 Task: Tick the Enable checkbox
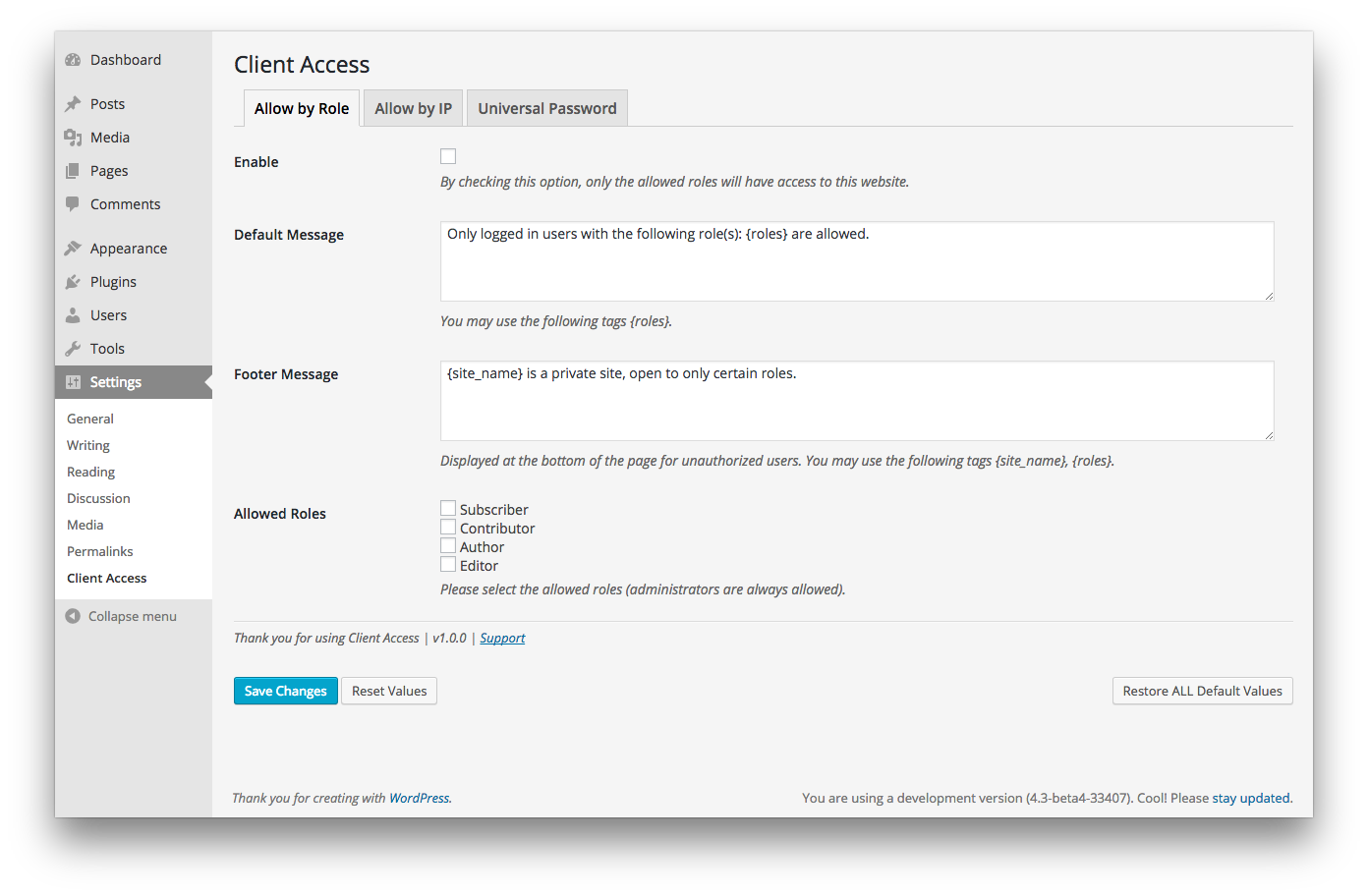(448, 156)
